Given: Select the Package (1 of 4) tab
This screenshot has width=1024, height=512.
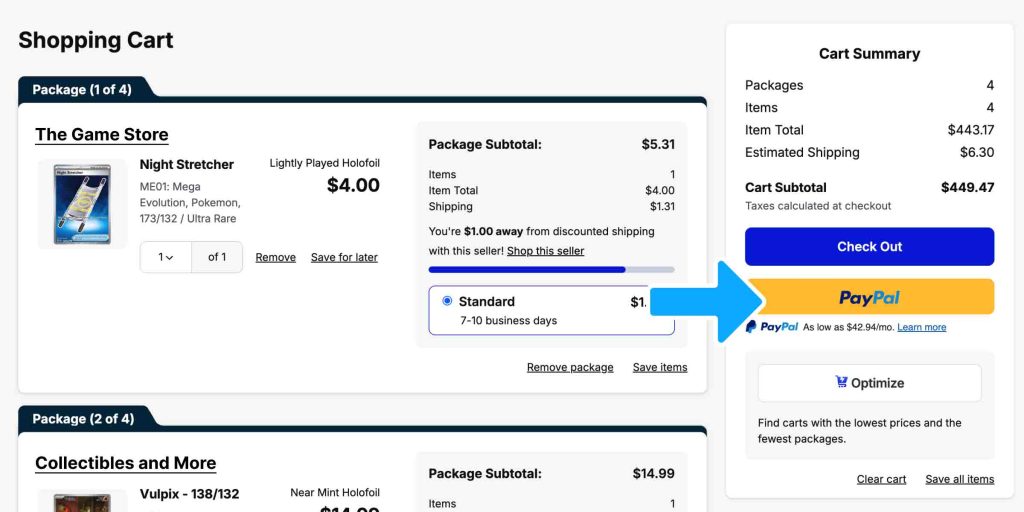Looking at the screenshot, I should pyautogui.click(x=81, y=90).
